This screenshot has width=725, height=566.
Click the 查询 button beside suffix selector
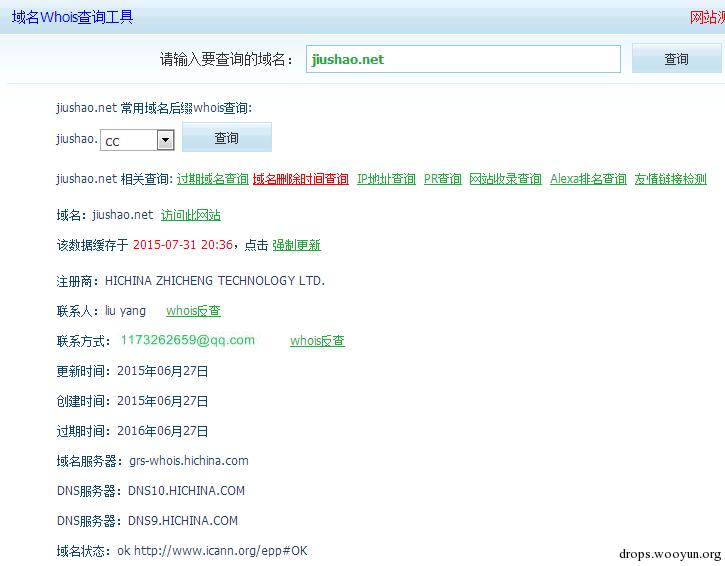[227, 137]
